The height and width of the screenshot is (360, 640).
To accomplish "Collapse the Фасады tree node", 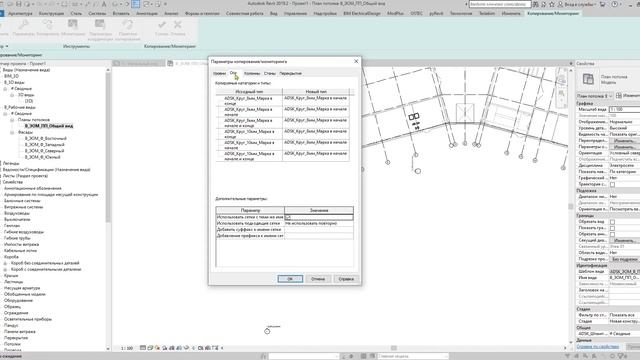I will click(12, 132).
